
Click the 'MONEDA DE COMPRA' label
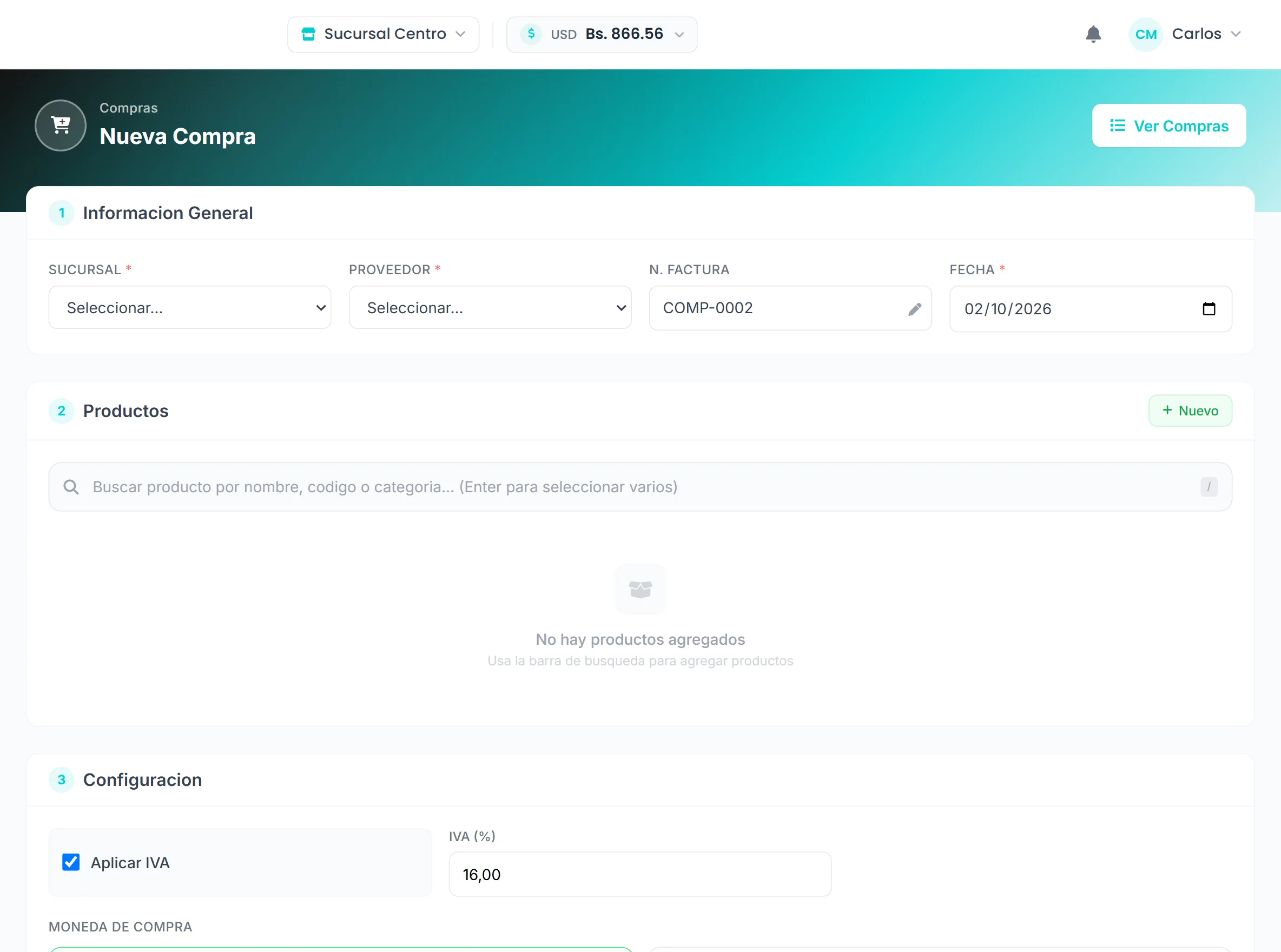[121, 927]
